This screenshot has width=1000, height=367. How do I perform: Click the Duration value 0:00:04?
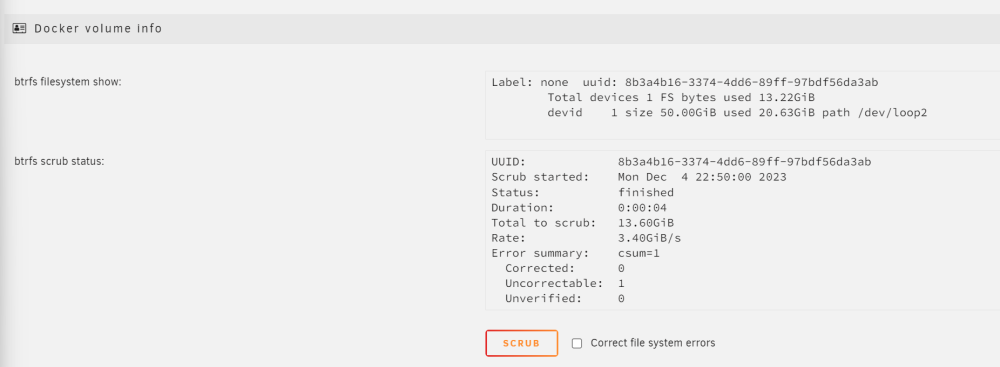pyautogui.click(x=642, y=207)
